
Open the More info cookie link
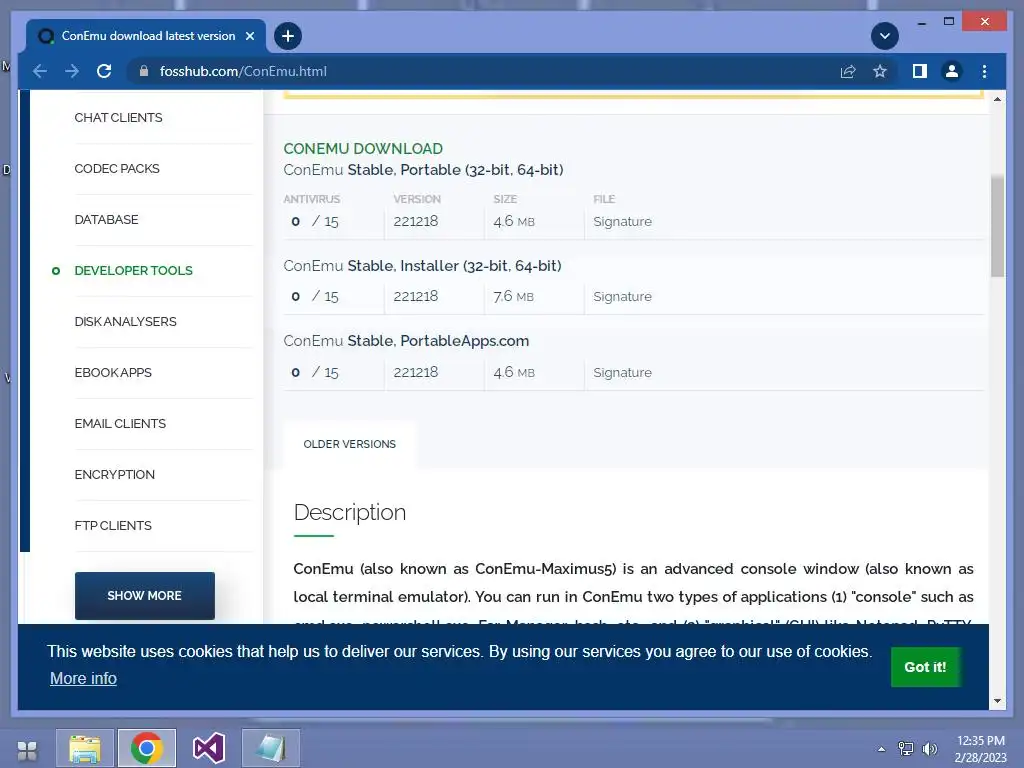[84, 679]
